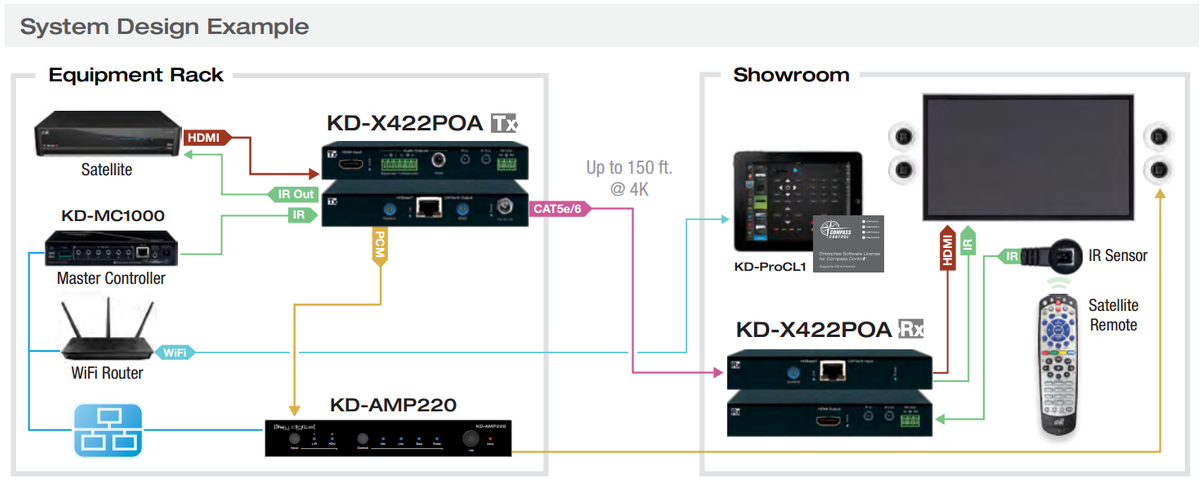
Task: Click the blue WiFi connection label
Action: pos(174,352)
